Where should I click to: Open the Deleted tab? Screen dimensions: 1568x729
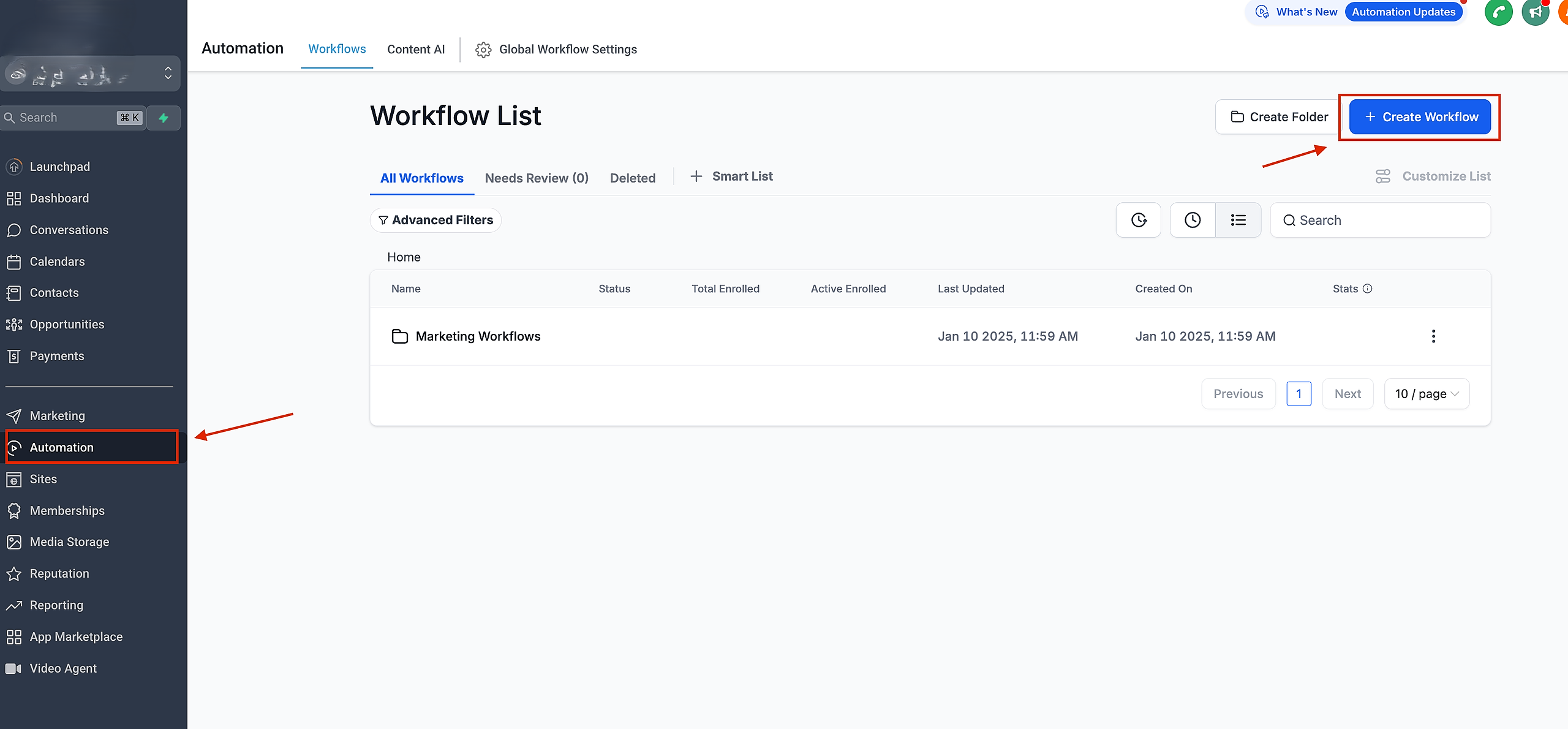click(x=633, y=178)
